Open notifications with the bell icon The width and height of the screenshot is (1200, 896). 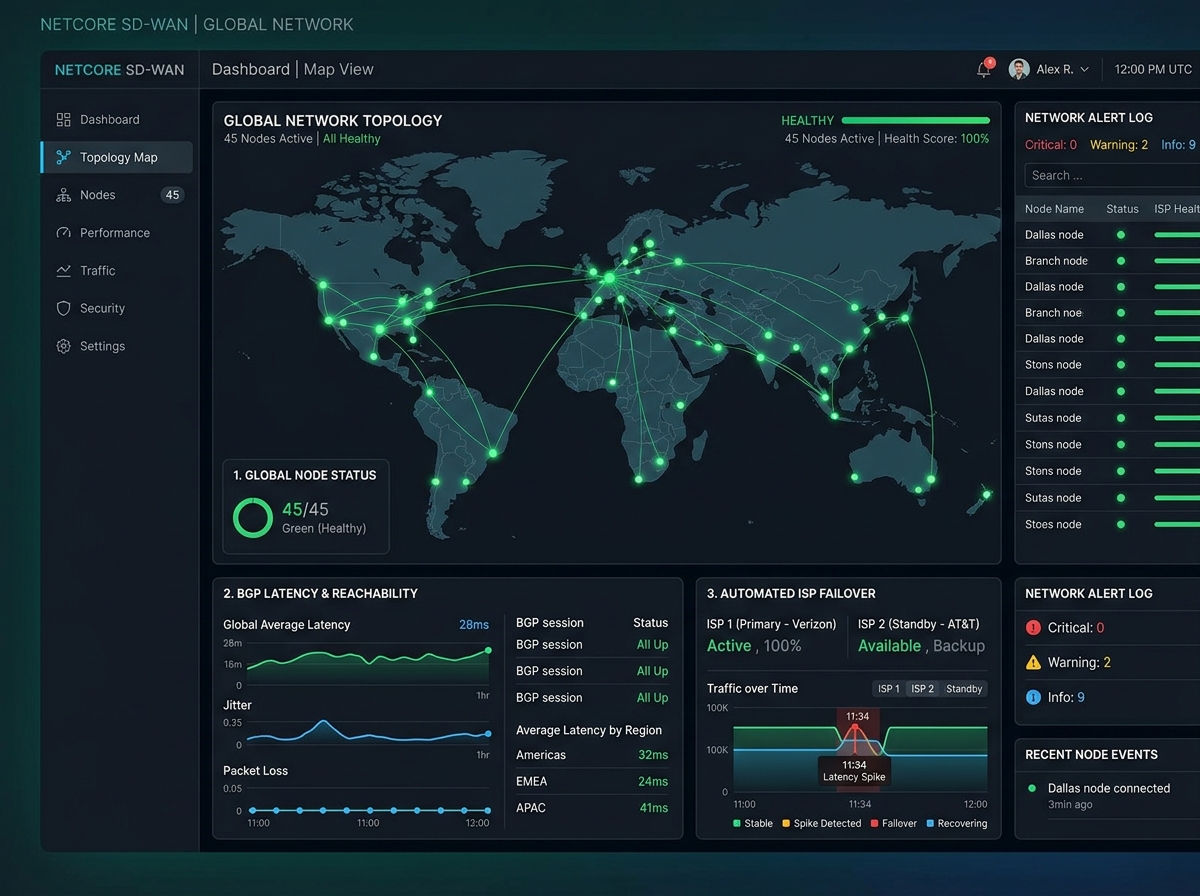(984, 69)
